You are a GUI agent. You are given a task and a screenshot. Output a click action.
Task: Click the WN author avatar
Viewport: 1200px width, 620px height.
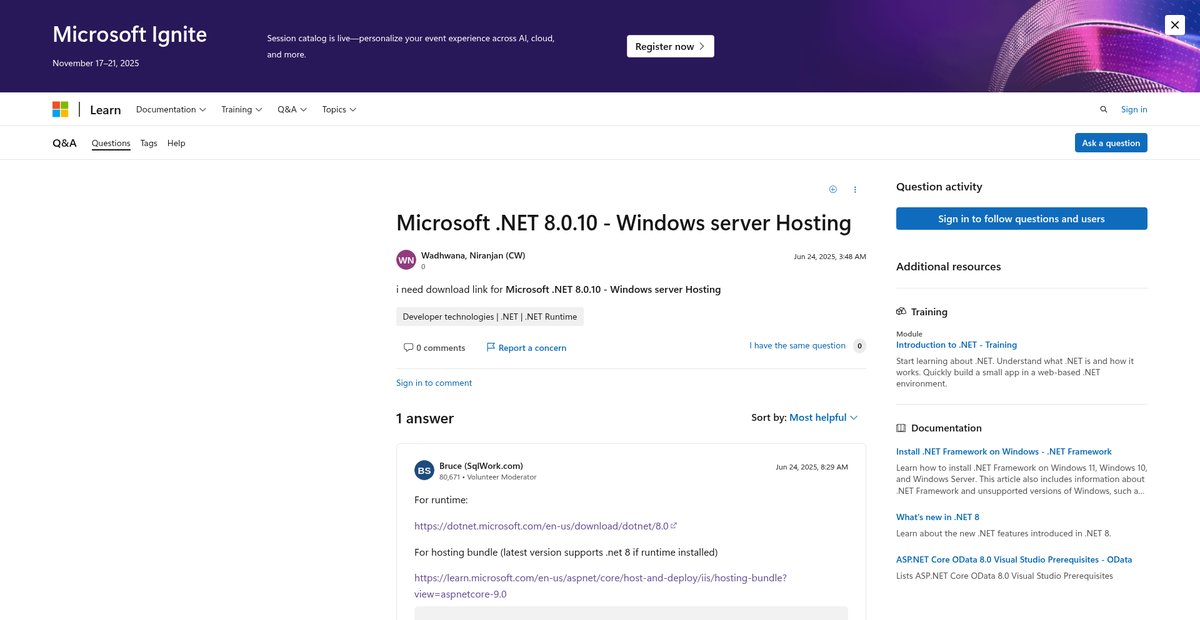point(406,260)
